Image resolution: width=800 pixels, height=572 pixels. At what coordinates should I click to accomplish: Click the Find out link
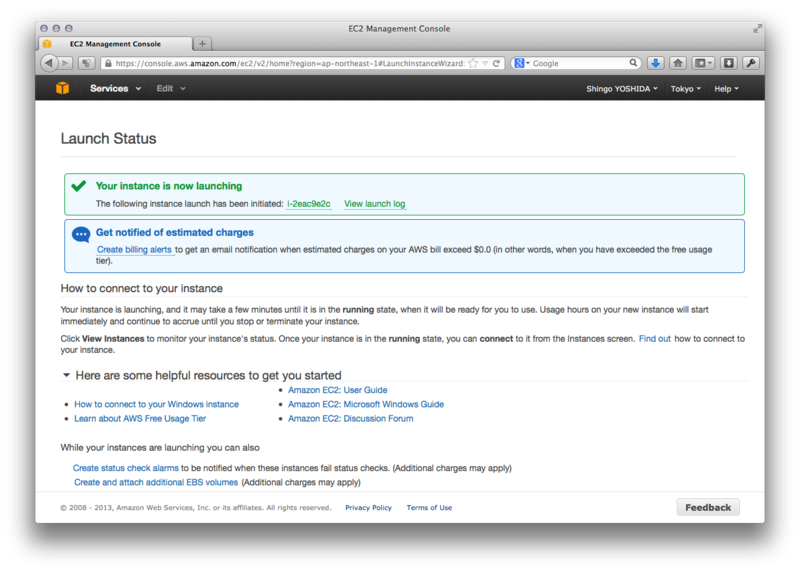coord(655,338)
